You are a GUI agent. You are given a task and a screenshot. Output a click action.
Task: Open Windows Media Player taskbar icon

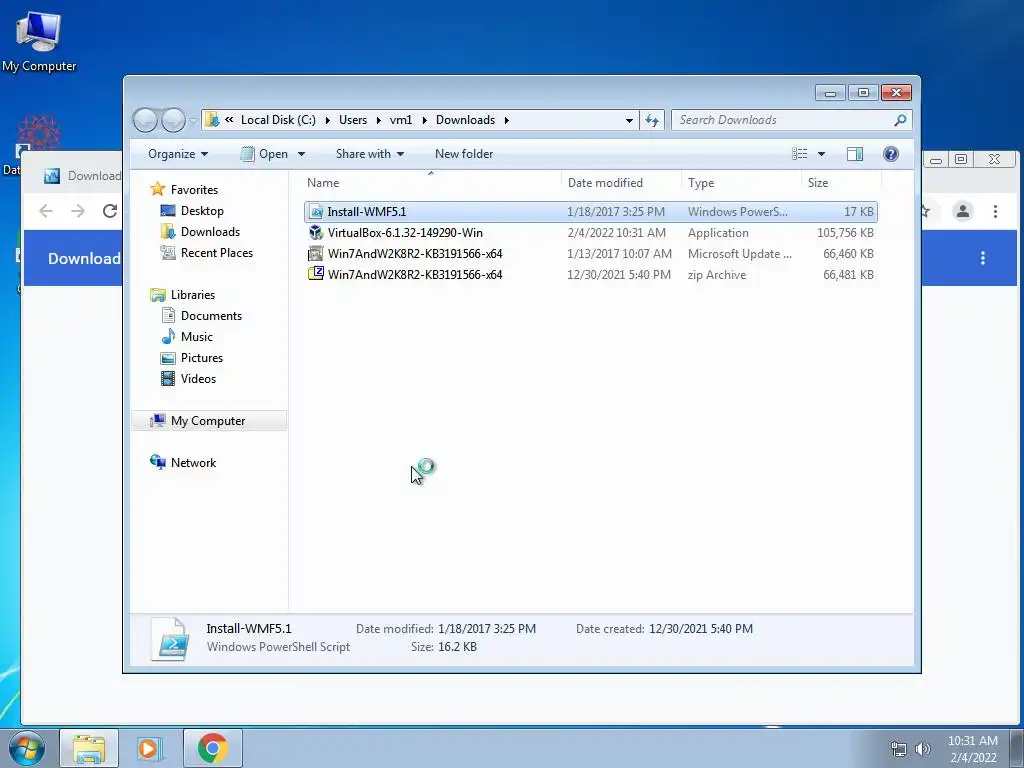(x=150, y=748)
